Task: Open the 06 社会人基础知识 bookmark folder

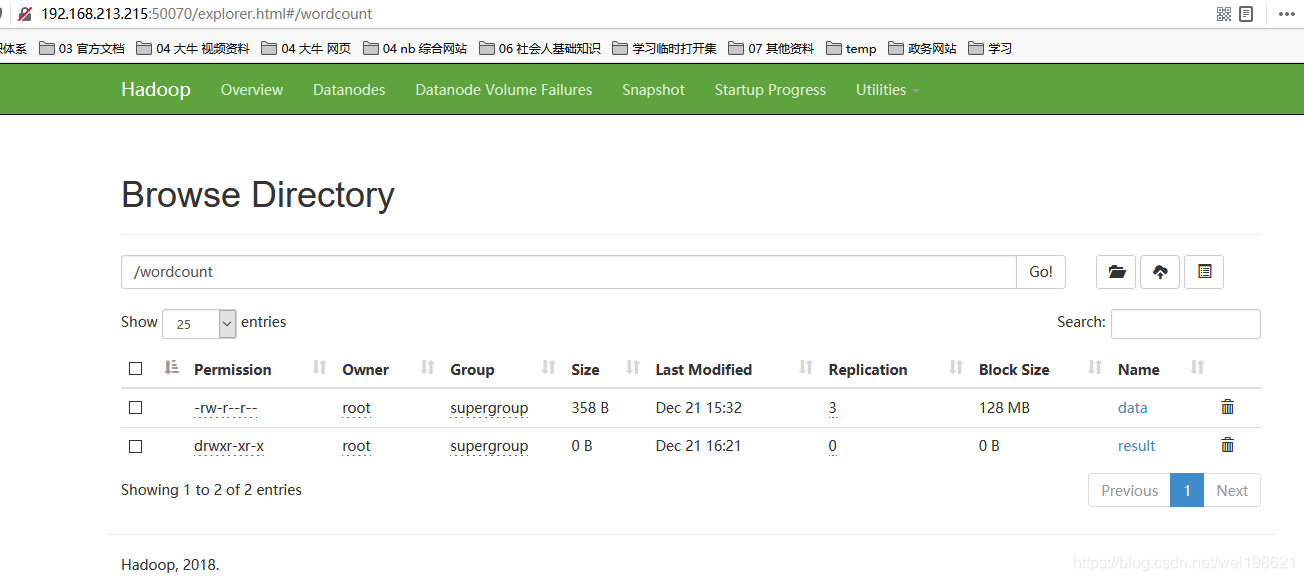Action: coord(540,48)
